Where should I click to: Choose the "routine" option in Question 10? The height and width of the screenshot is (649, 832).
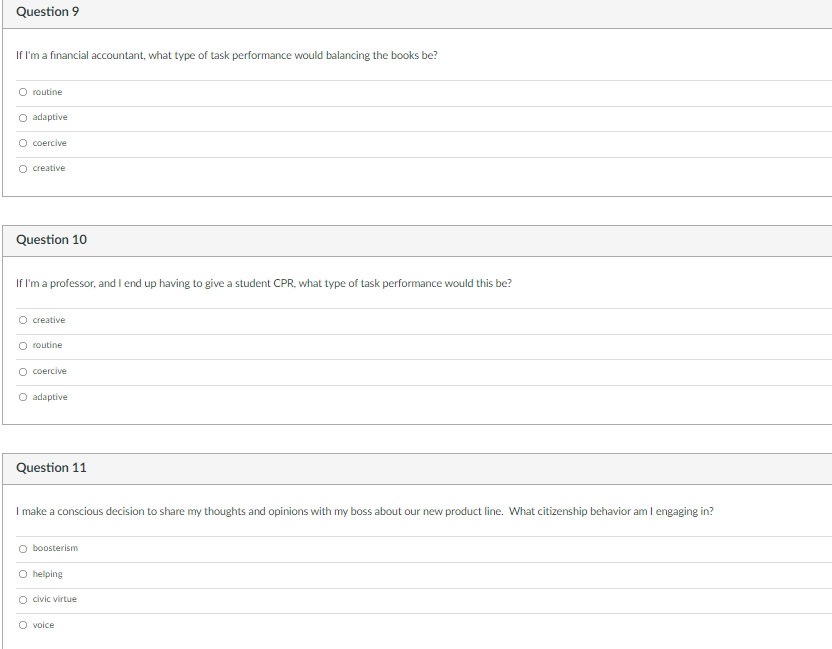[x=22, y=345]
